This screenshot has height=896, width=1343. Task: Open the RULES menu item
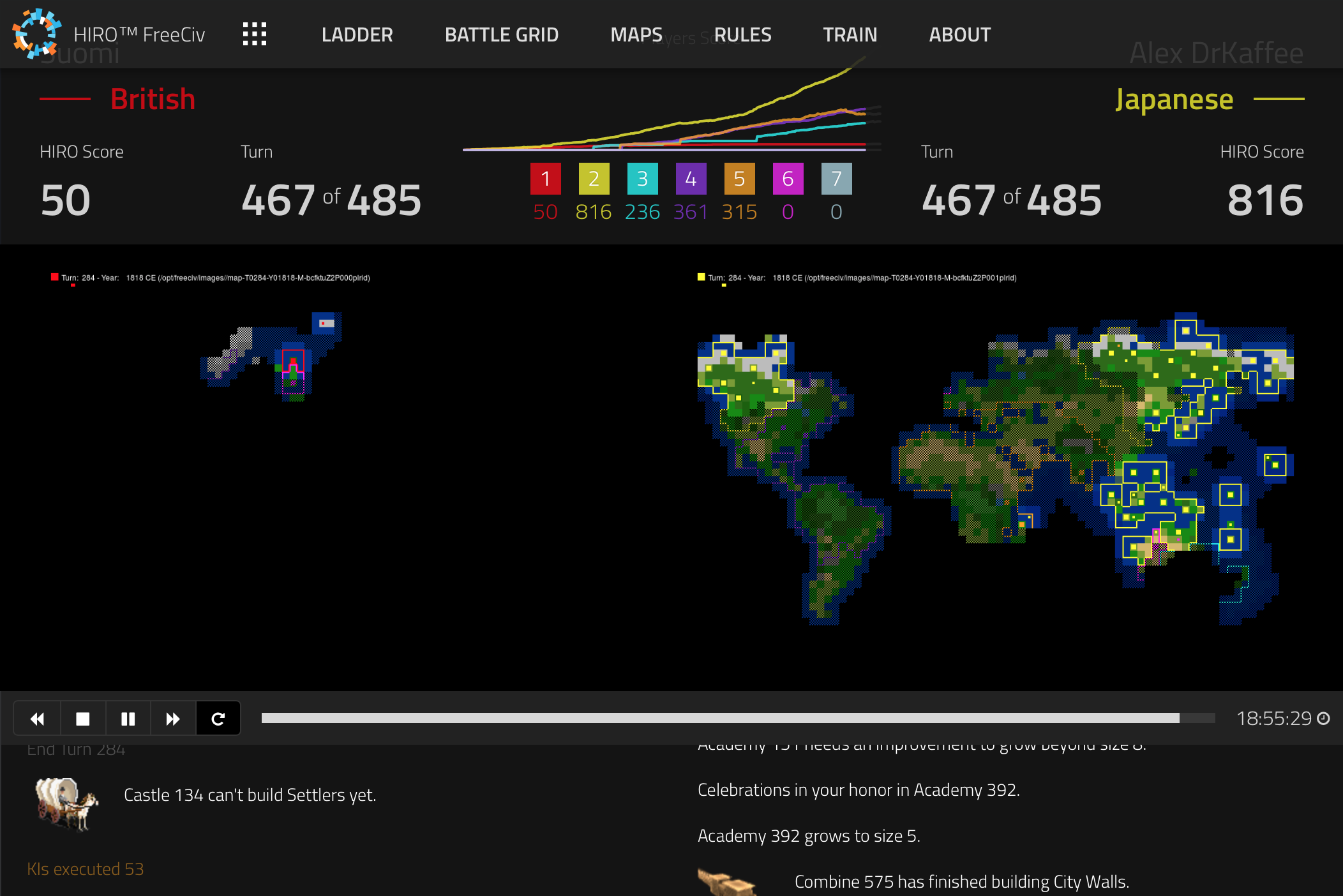click(742, 34)
